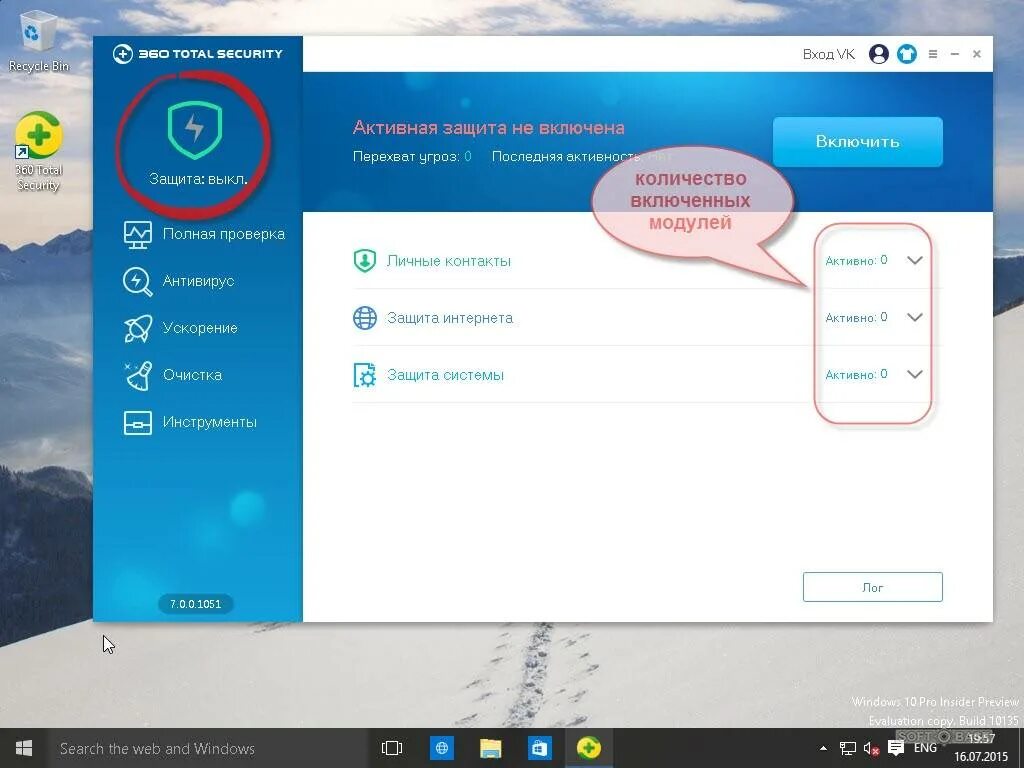Click the Полная проверка monitor icon
Image resolution: width=1024 pixels, height=768 pixels.
(138, 234)
